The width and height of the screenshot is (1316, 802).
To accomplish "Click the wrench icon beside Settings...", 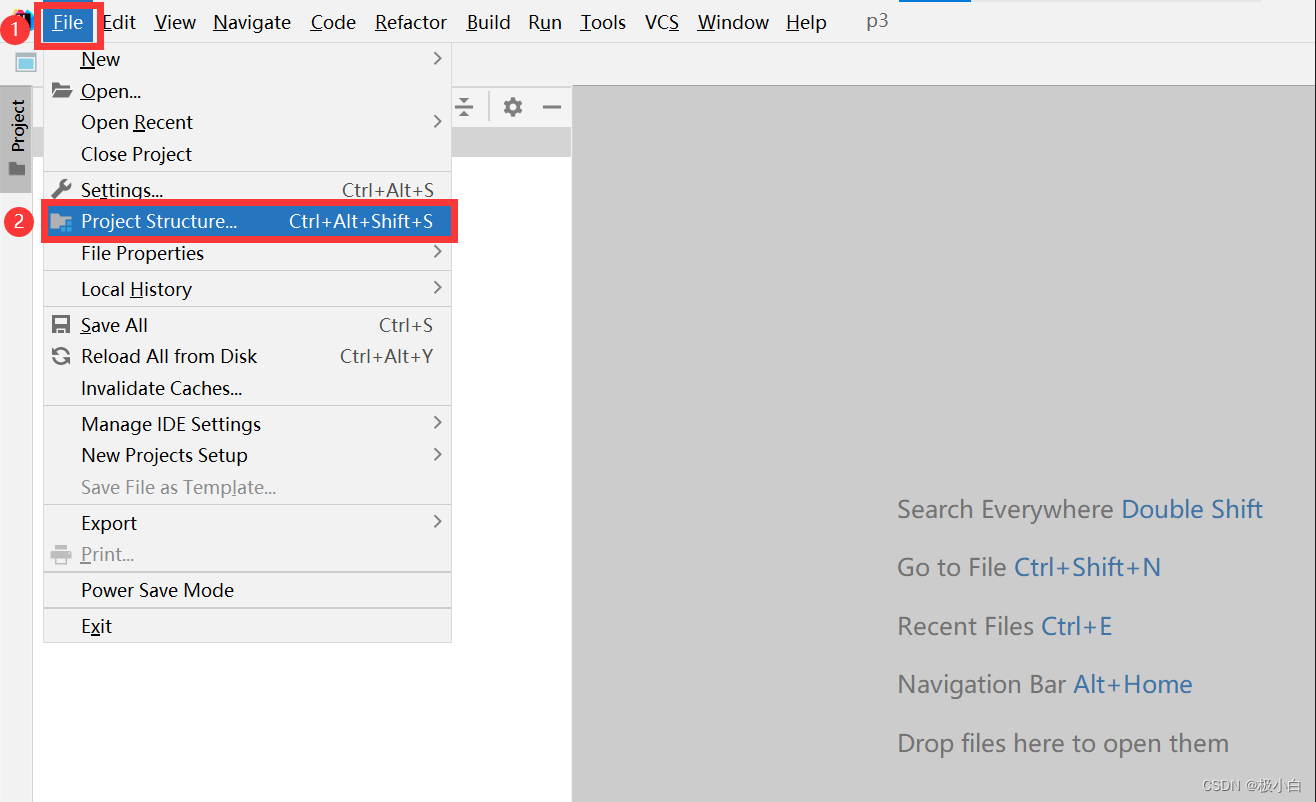I will click(x=62, y=189).
